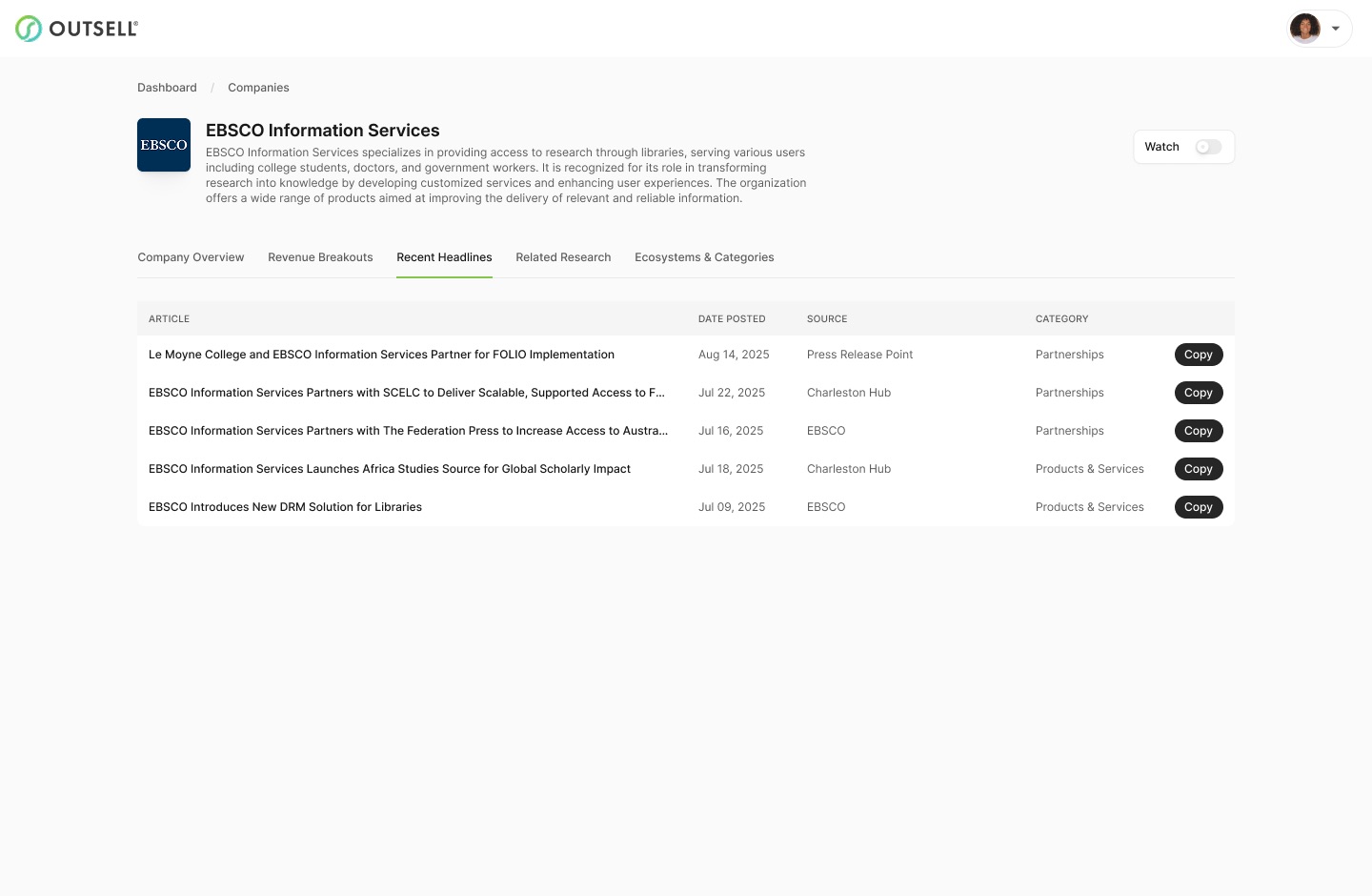Viewport: 1372px width, 896px height.
Task: Click the Outsell logo
Action: point(76,29)
